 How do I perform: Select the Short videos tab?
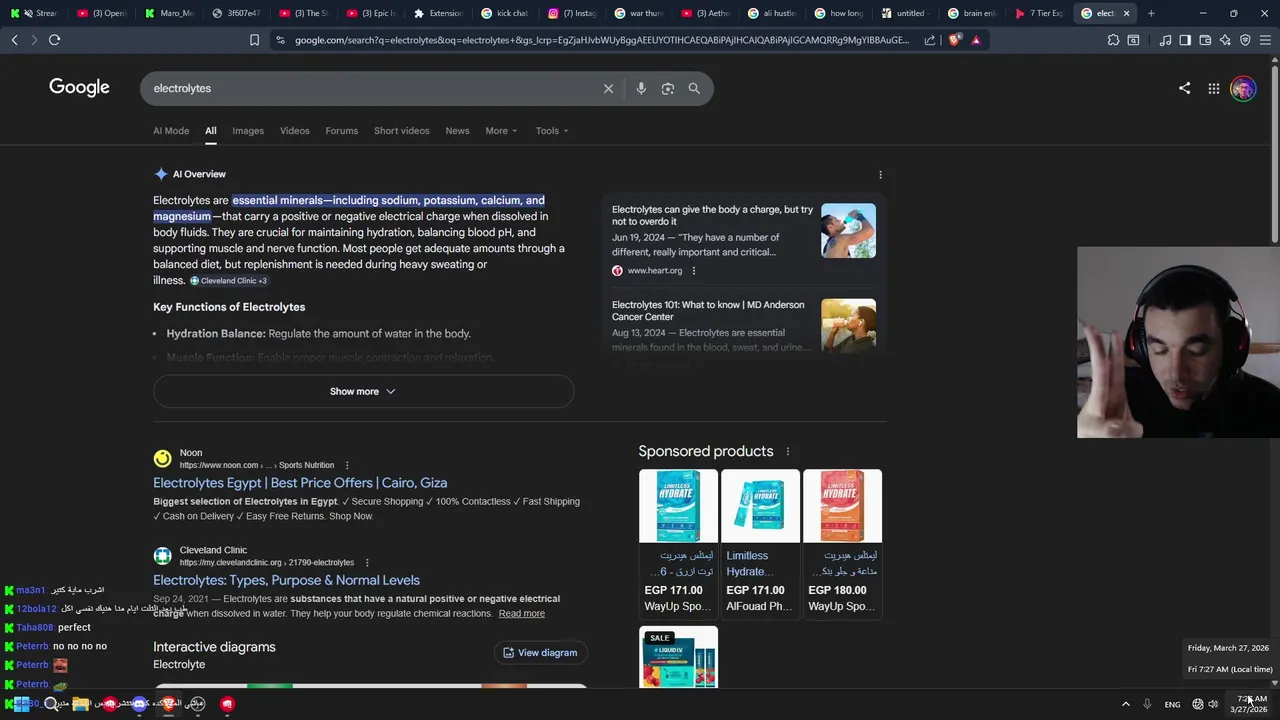click(x=401, y=131)
